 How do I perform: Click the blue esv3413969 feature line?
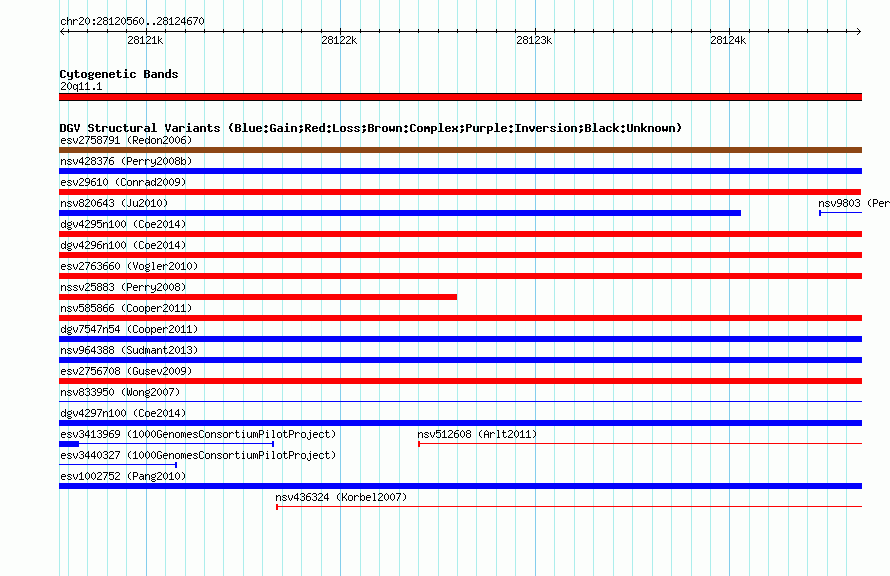tap(167, 444)
